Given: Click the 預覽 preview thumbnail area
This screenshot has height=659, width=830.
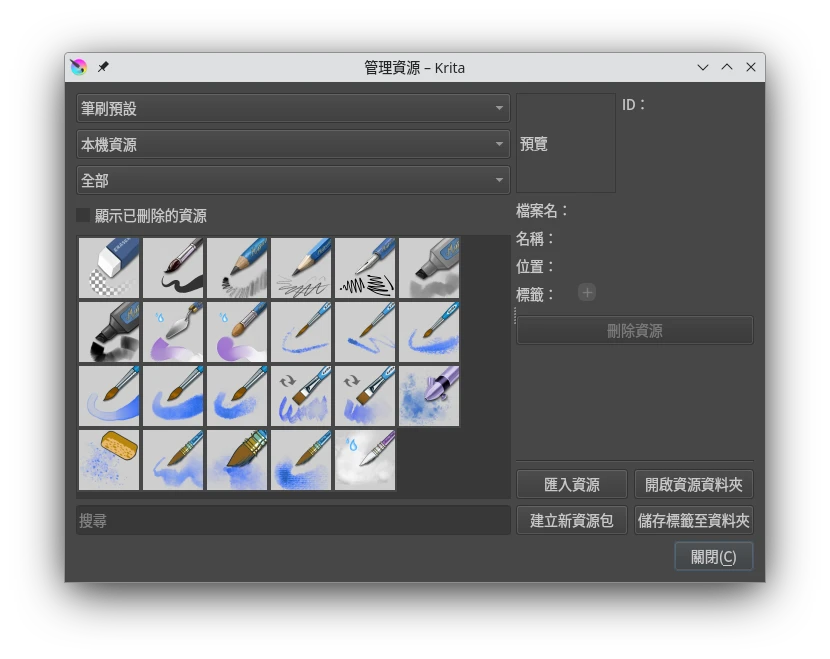Looking at the screenshot, I should [566, 143].
